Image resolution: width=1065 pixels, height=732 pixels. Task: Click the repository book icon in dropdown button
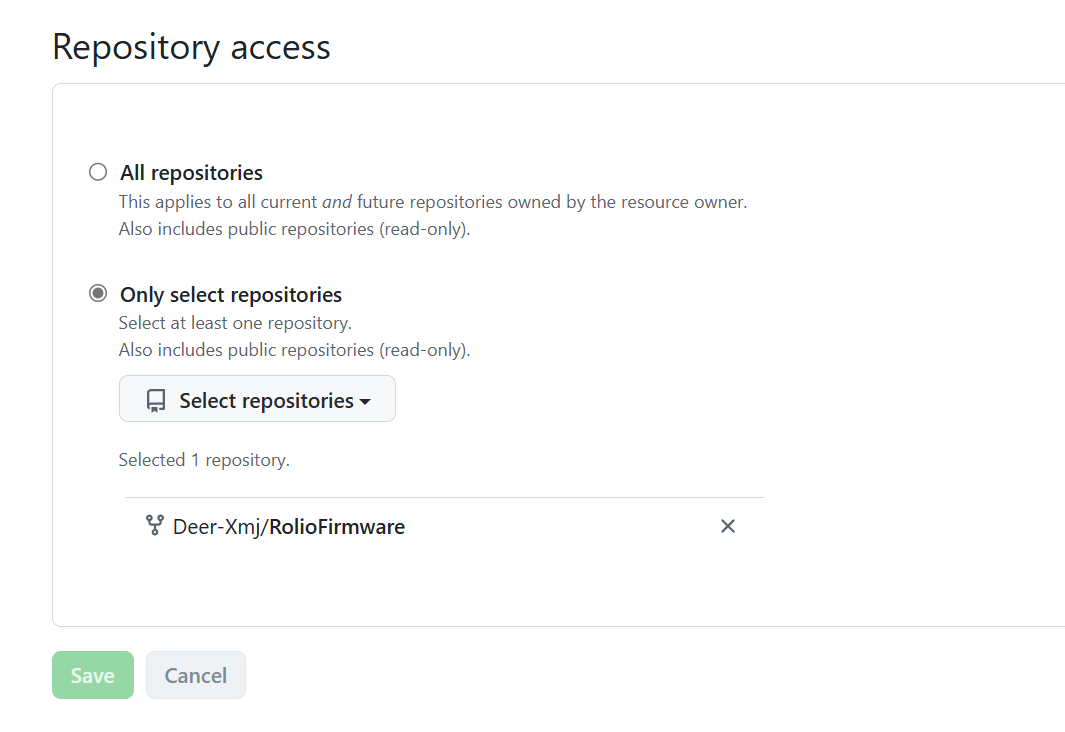(156, 401)
